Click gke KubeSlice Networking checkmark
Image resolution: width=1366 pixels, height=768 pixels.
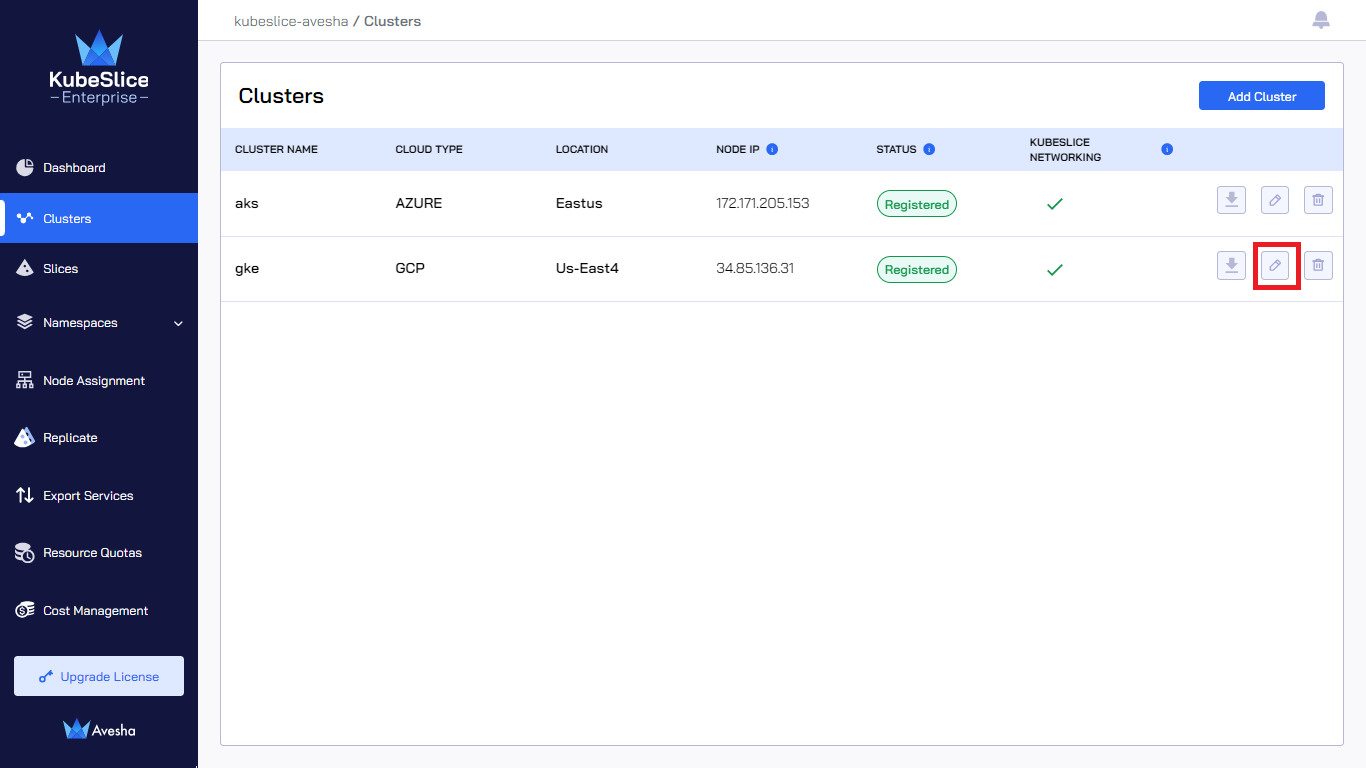coord(1054,269)
